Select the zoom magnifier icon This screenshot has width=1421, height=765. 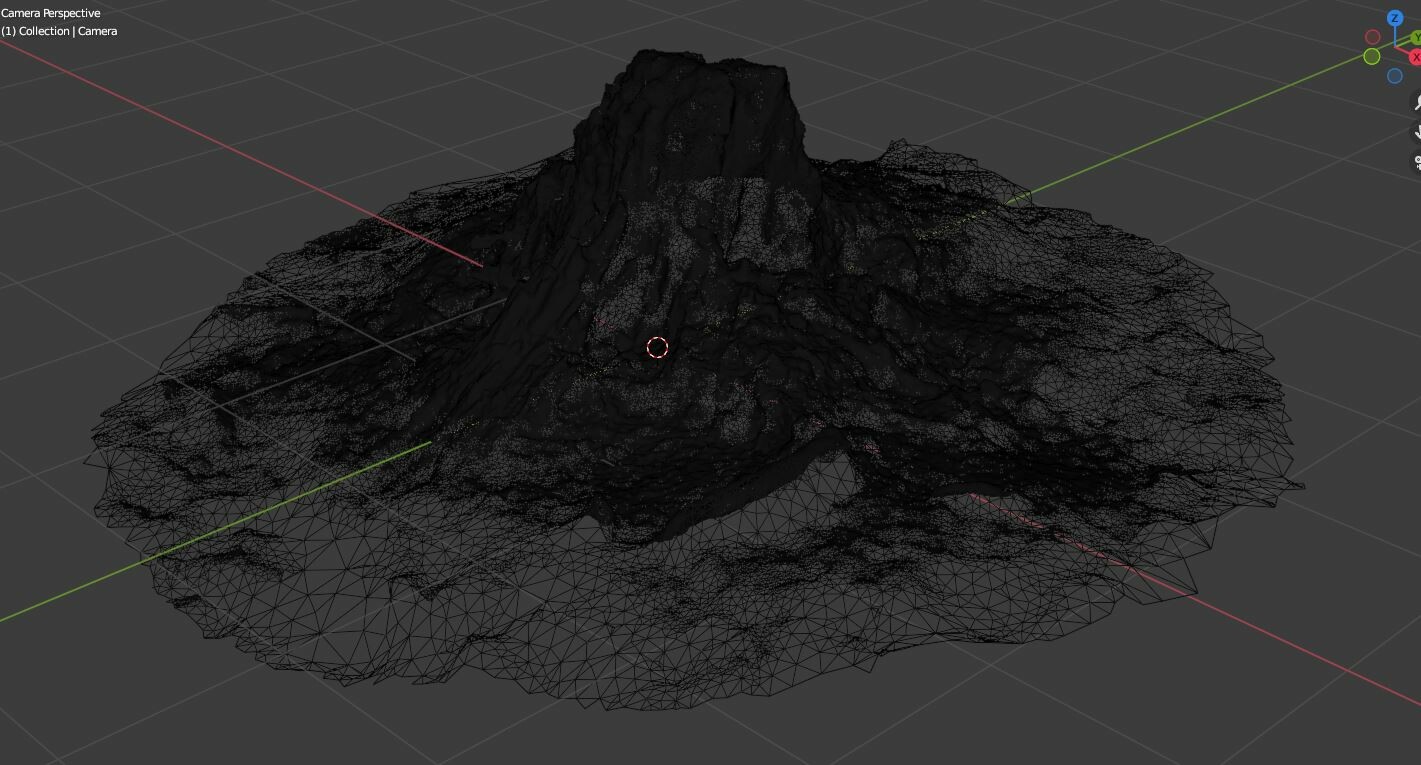click(1417, 103)
